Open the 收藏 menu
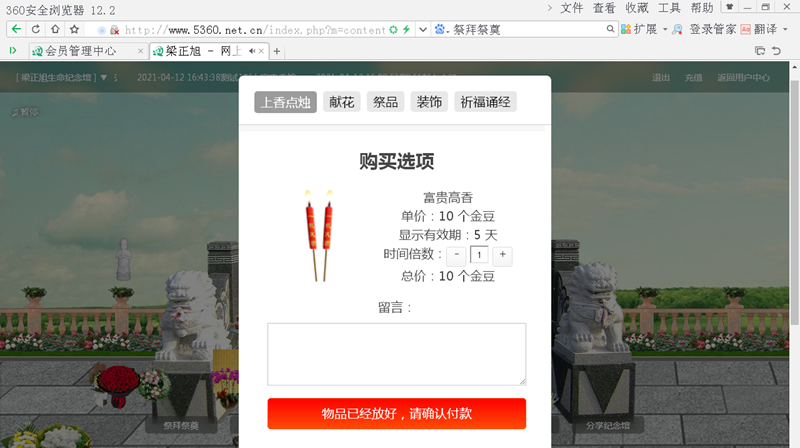 tap(636, 8)
